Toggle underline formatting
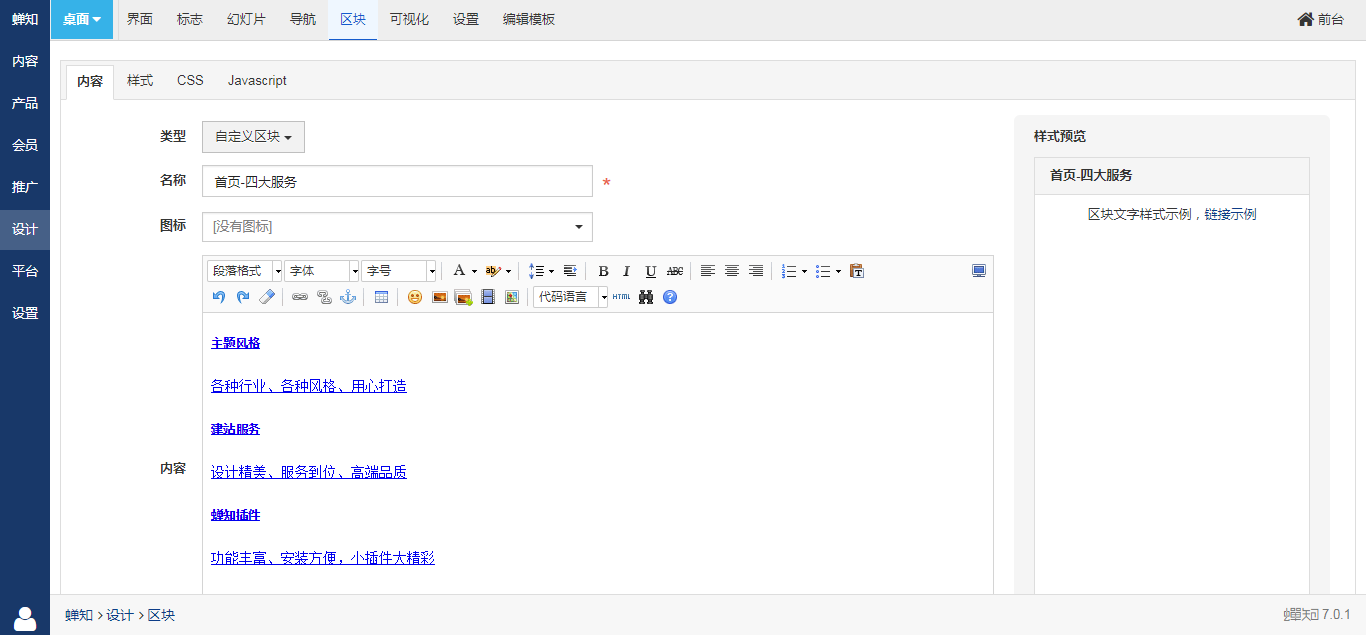The image size is (1366, 635). 651,271
